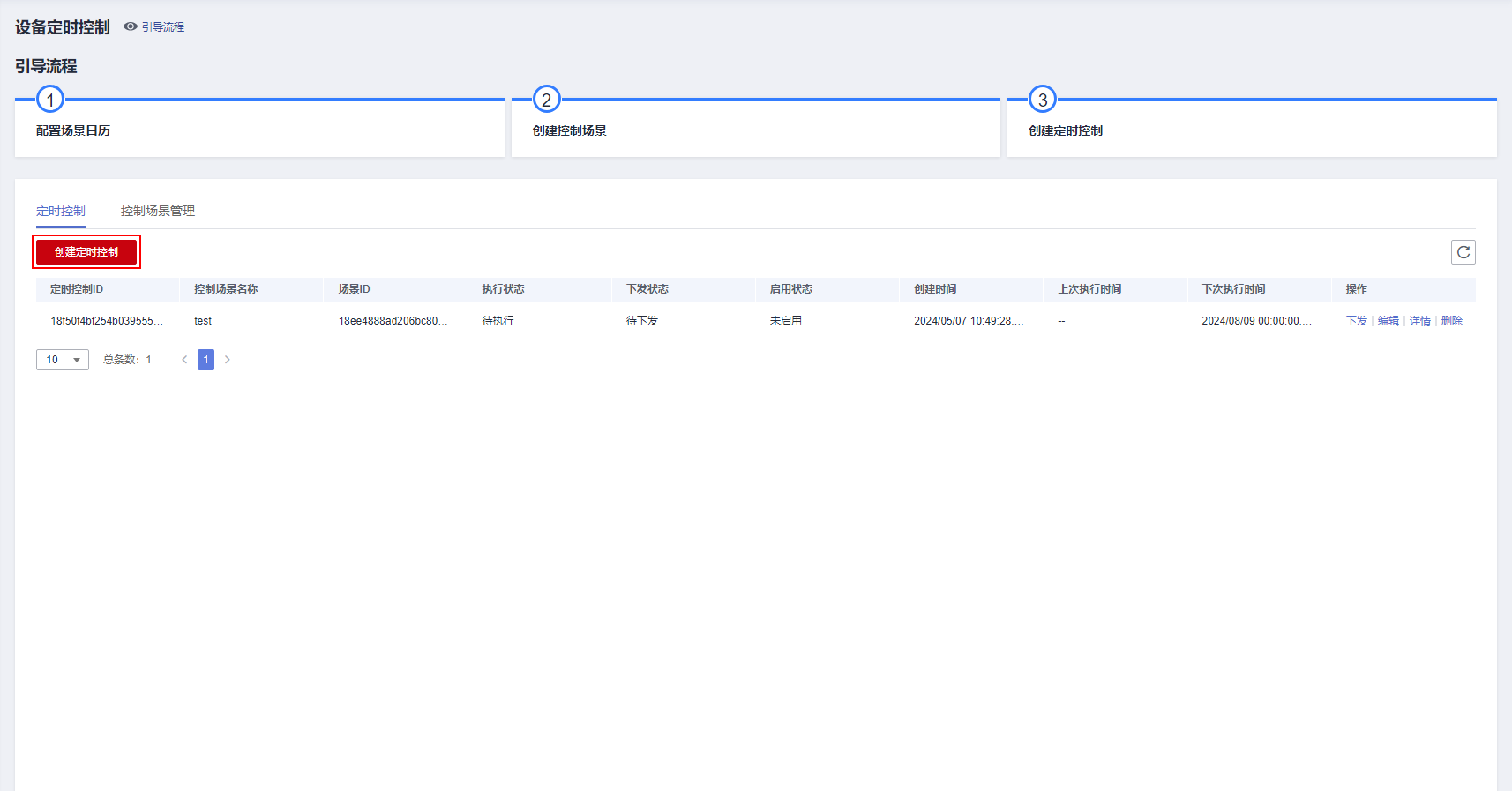Click the 待执行 status cell
The image size is (1512, 791).
pos(498,321)
